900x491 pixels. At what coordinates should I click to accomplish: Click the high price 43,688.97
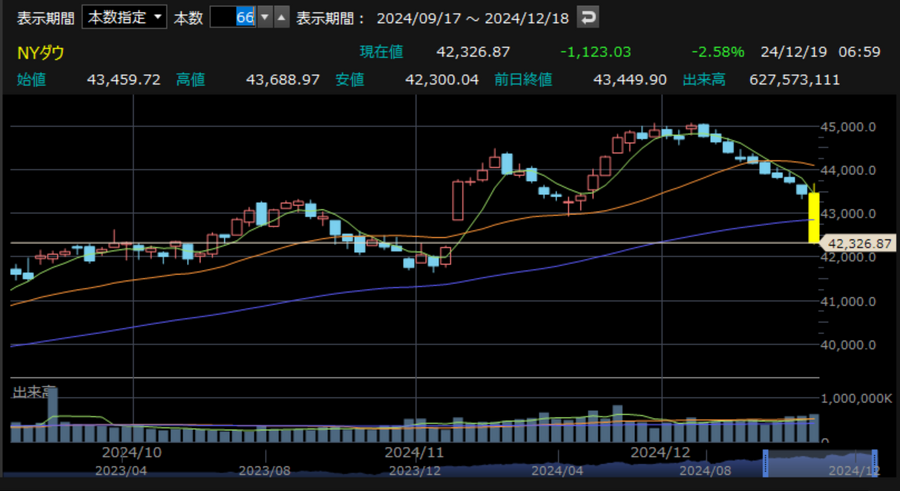tap(282, 79)
